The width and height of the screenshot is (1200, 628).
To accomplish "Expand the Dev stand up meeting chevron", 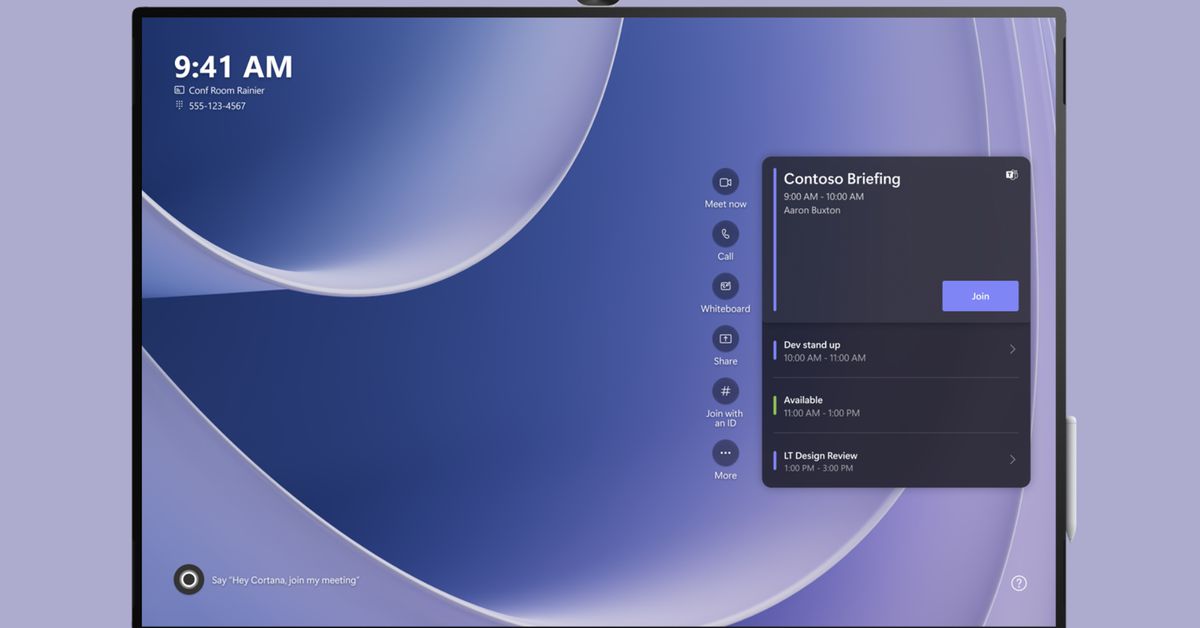I will [1012, 349].
